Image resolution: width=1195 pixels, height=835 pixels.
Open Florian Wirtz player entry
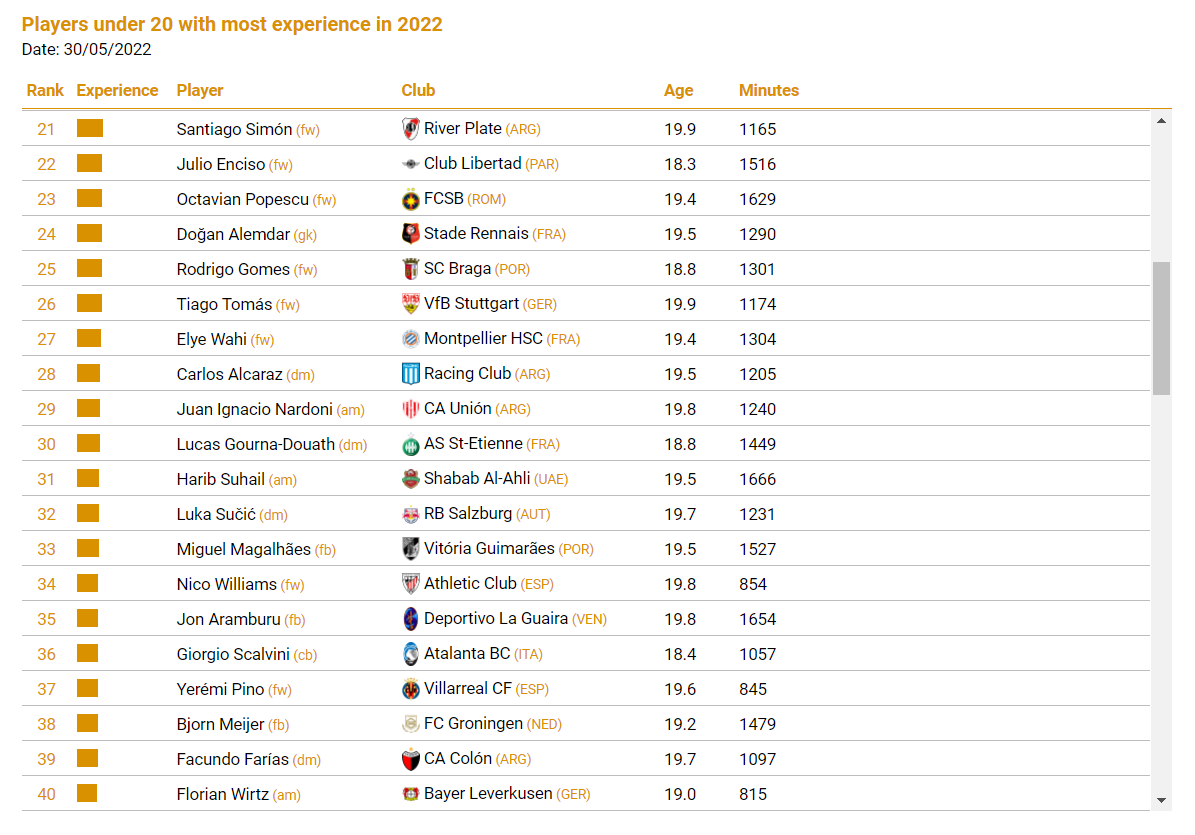(x=223, y=795)
